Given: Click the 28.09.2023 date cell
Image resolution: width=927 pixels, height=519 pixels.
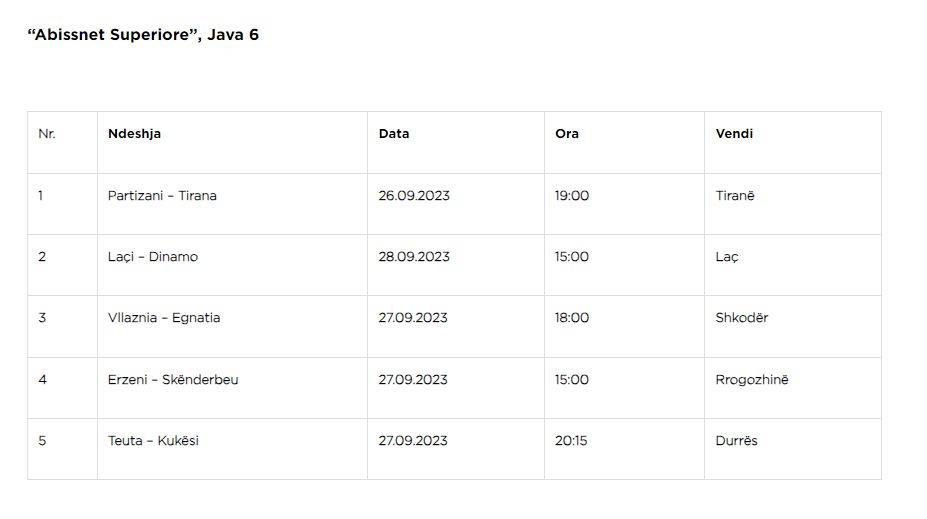Looking at the screenshot, I should click(456, 265).
